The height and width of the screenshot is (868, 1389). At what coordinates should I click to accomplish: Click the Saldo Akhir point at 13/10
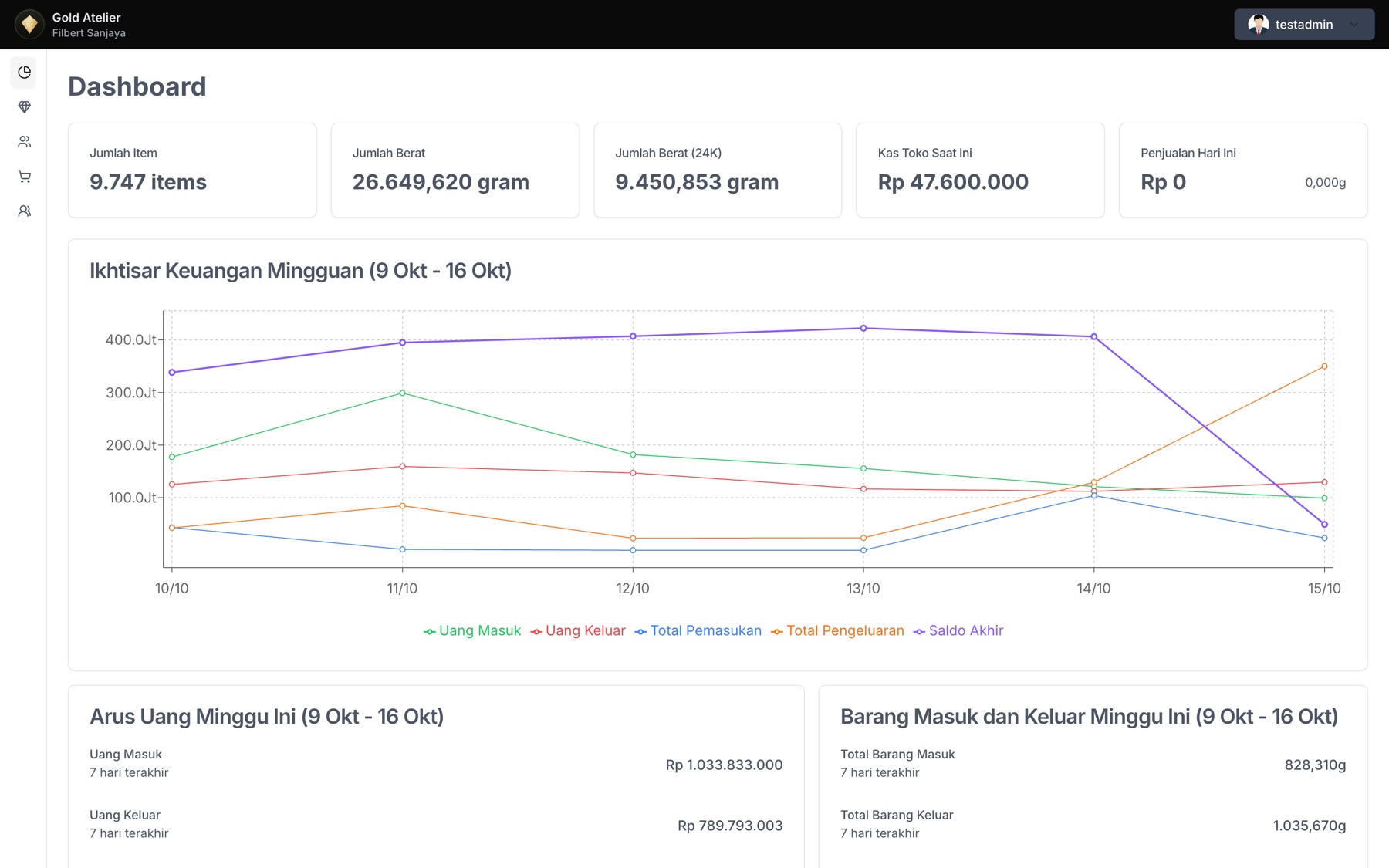(x=863, y=329)
